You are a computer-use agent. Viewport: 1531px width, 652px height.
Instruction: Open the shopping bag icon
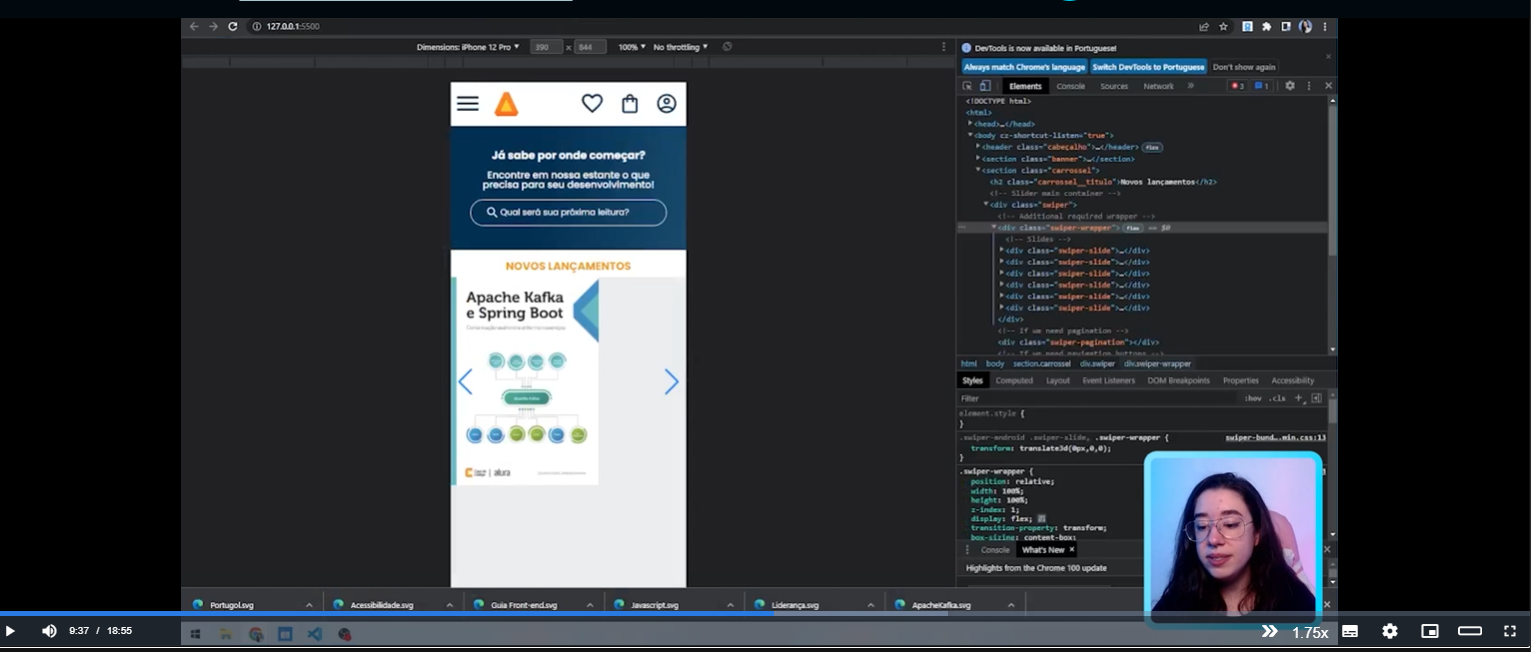pos(630,103)
